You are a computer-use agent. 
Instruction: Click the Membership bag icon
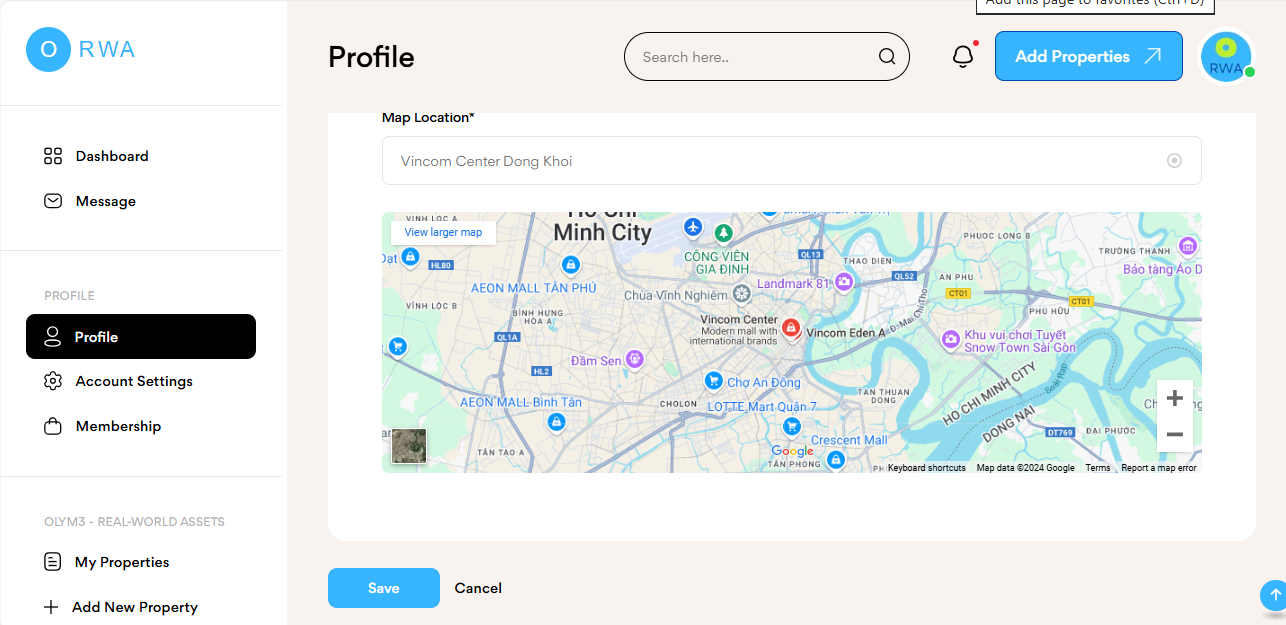pyautogui.click(x=53, y=426)
